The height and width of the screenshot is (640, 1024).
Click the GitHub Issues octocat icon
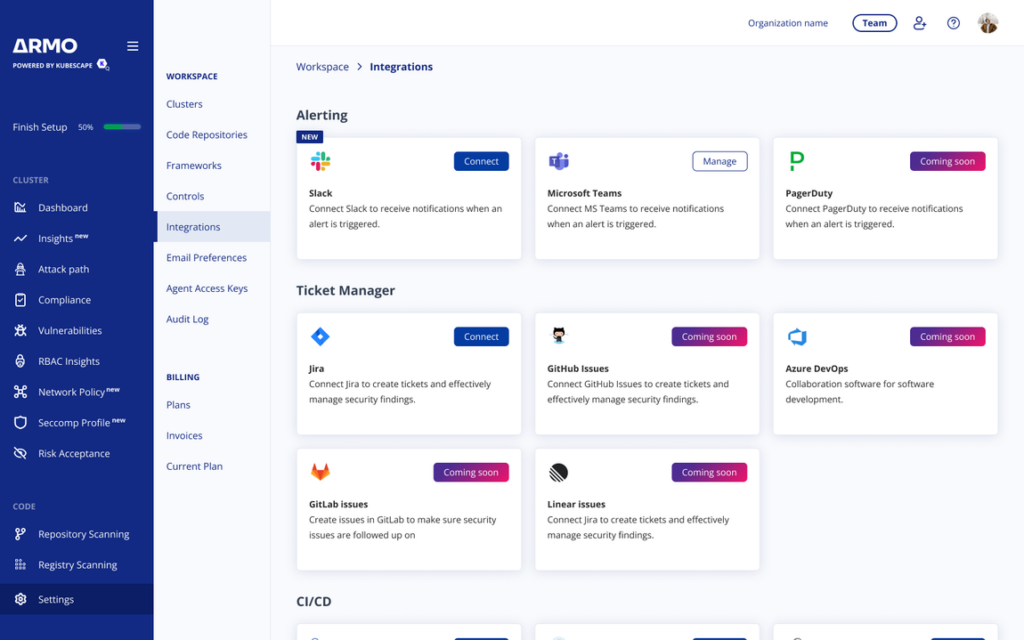tap(558, 336)
